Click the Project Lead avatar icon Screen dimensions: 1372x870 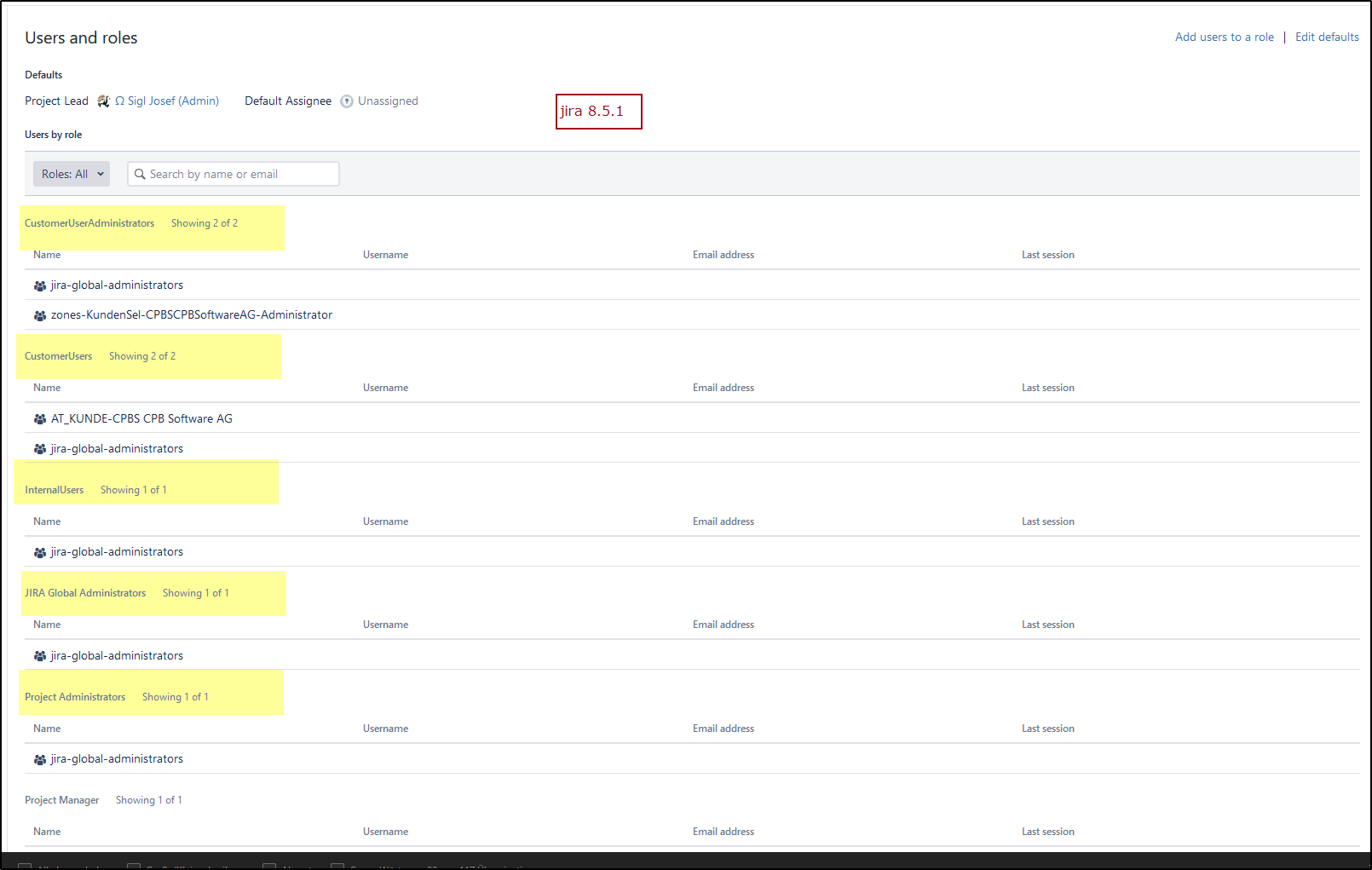pos(103,101)
